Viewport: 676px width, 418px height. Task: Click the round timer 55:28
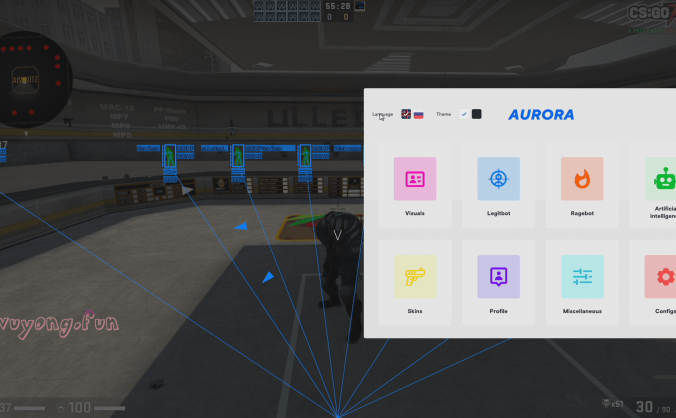click(338, 6)
